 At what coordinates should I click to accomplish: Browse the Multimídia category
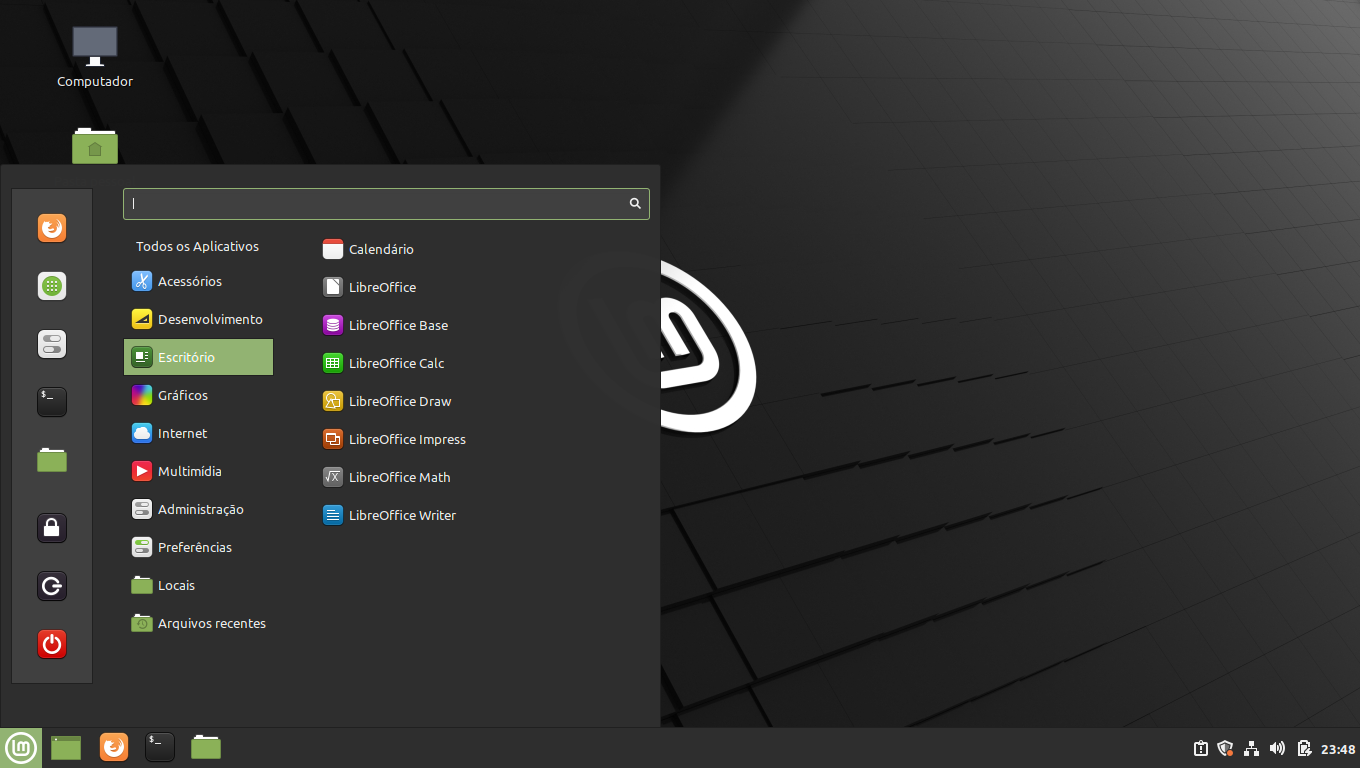[198, 472]
